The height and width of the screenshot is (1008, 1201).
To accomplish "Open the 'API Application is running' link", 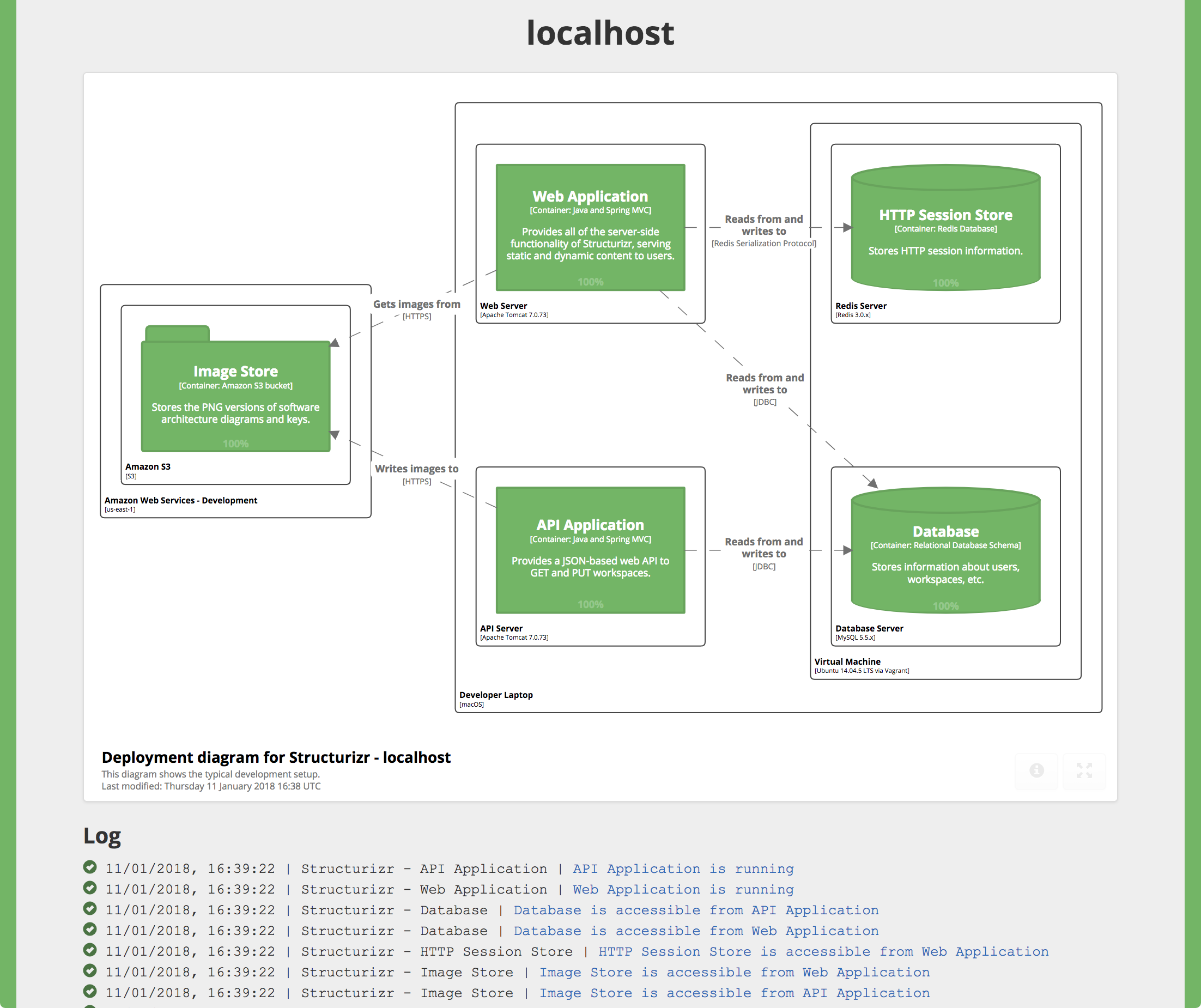I will [x=682, y=868].
